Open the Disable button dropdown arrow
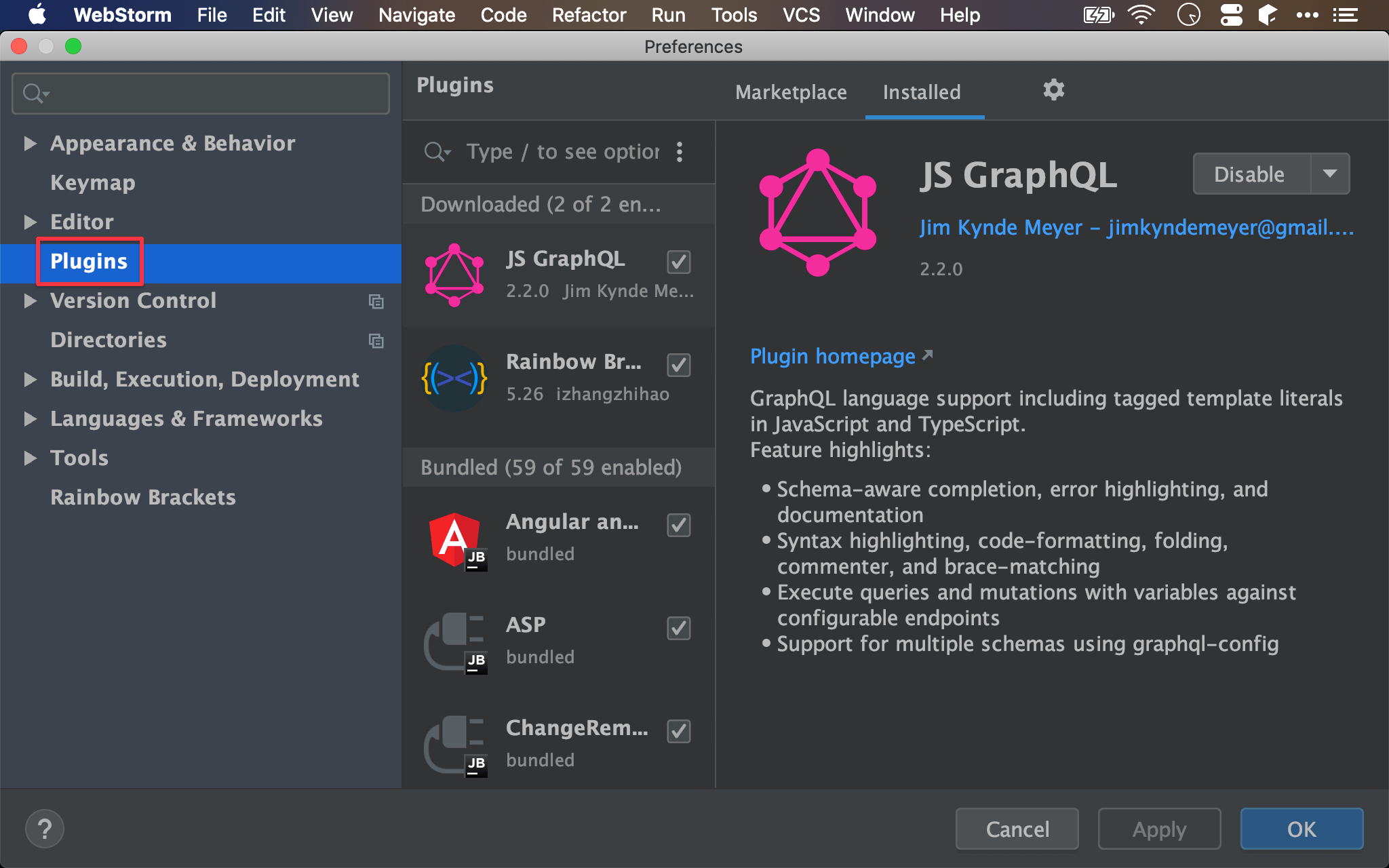This screenshot has width=1389, height=868. pyautogui.click(x=1330, y=174)
